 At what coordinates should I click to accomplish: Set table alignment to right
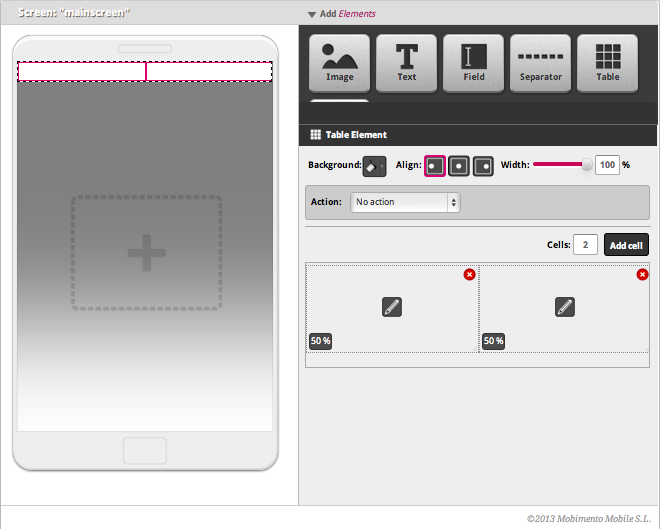[483, 166]
